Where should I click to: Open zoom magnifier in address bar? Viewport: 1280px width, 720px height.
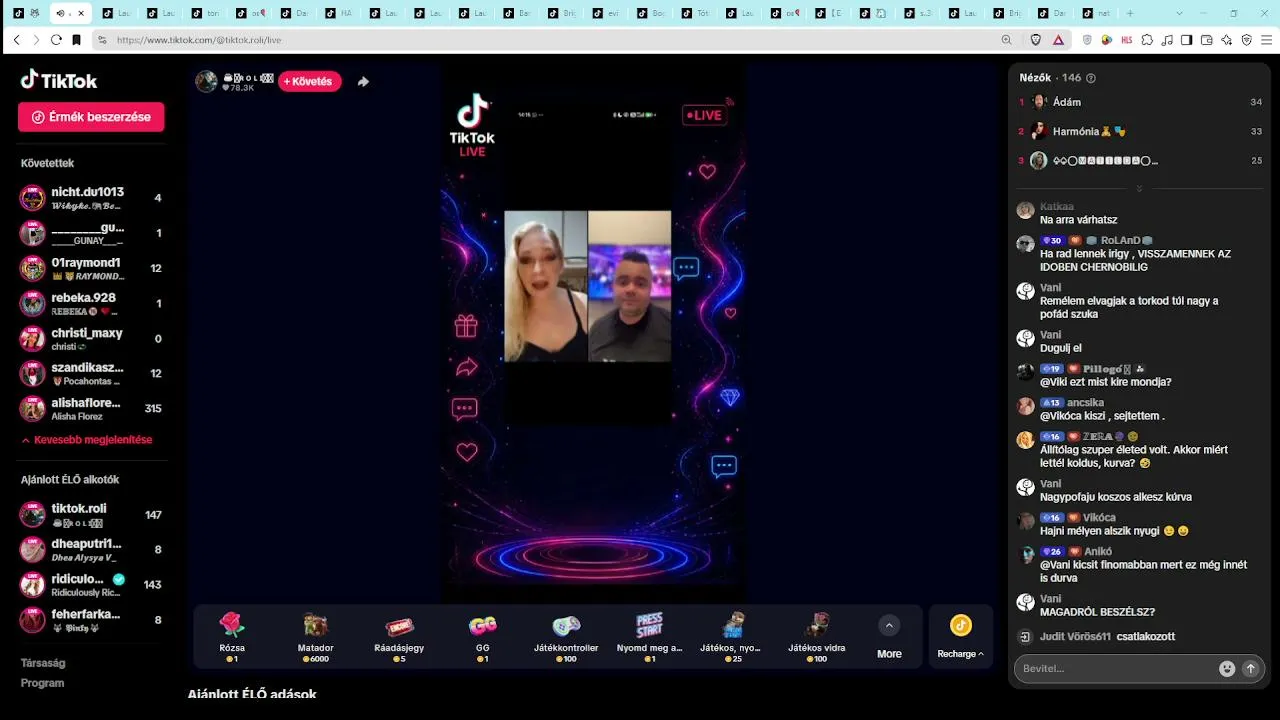coord(1006,40)
